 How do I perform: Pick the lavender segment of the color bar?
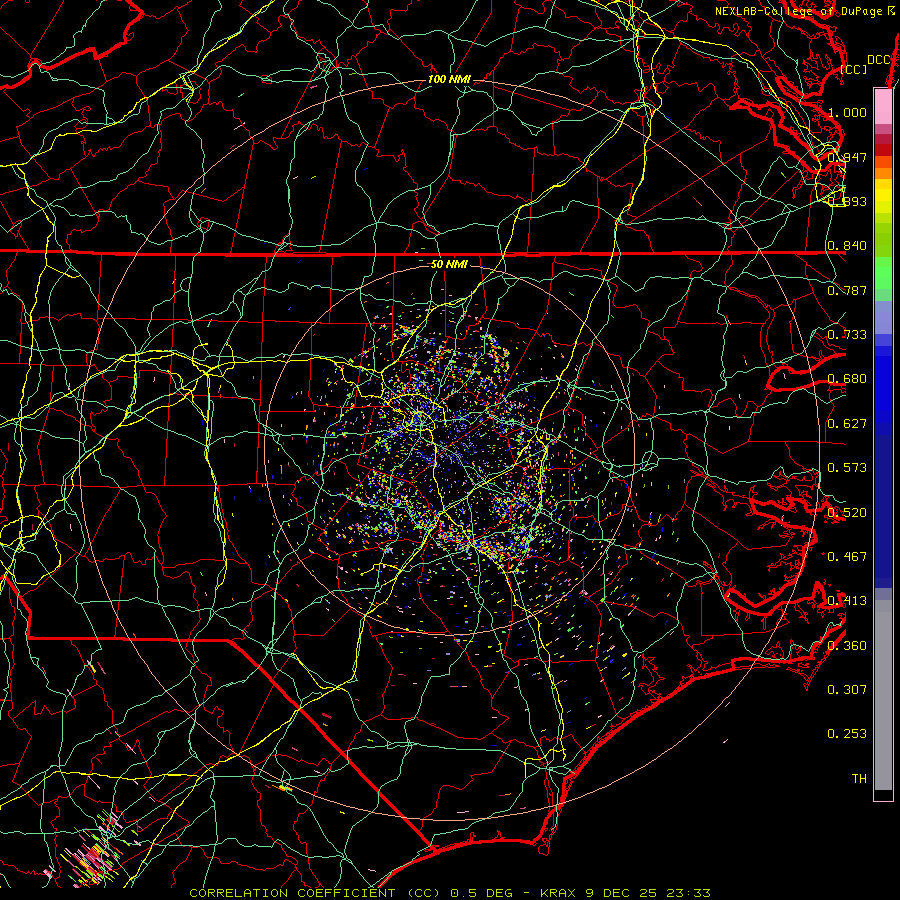883,317
